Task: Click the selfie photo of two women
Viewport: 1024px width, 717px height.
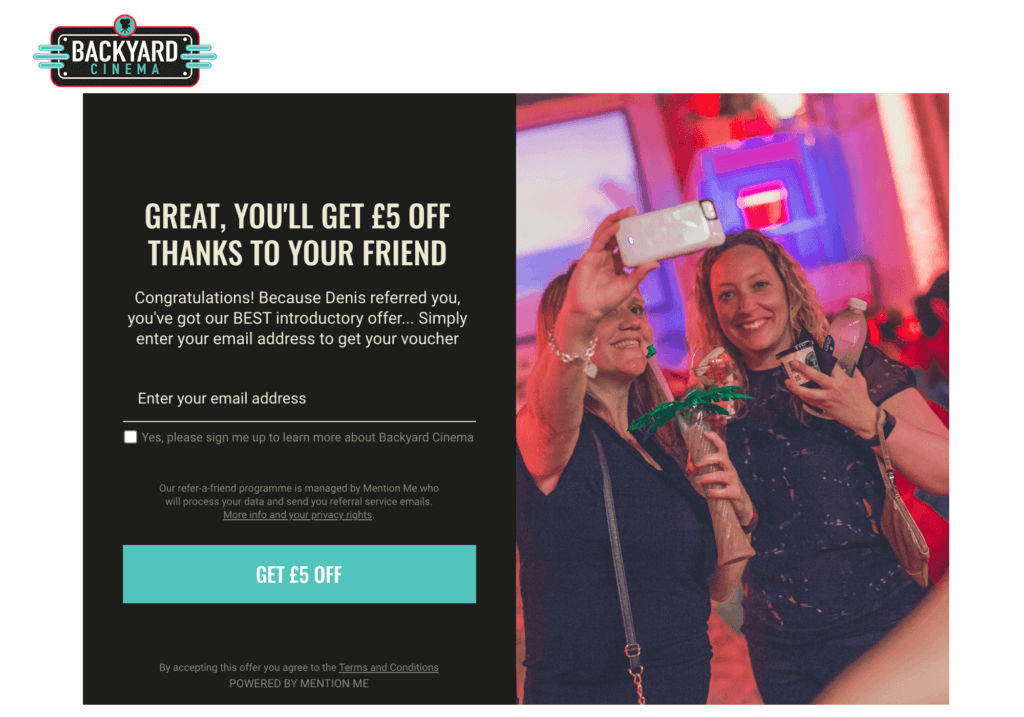Action: pos(732,398)
